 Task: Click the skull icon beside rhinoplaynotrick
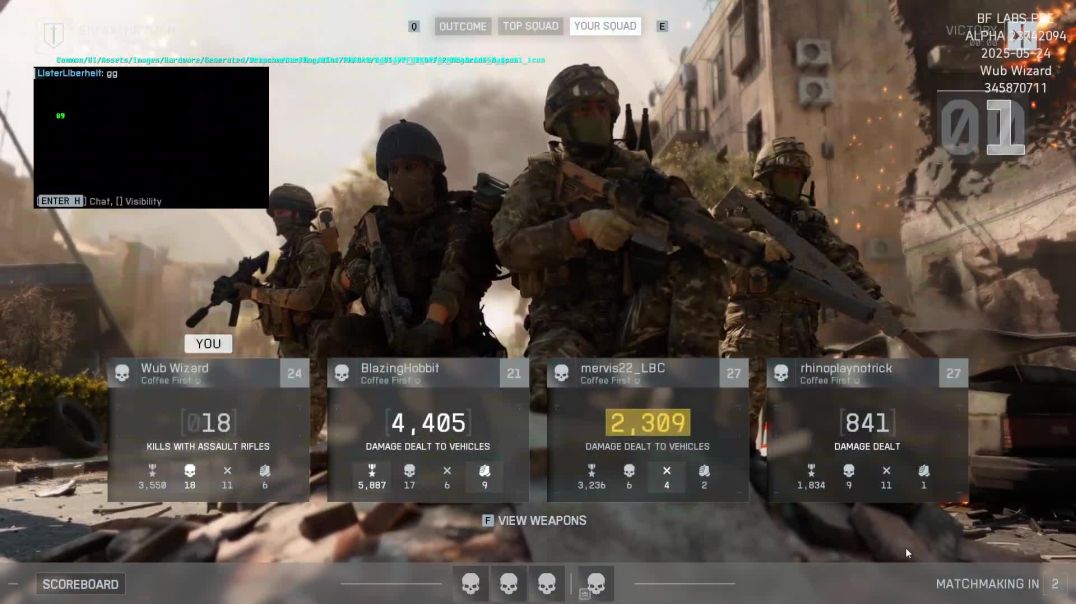pos(781,373)
